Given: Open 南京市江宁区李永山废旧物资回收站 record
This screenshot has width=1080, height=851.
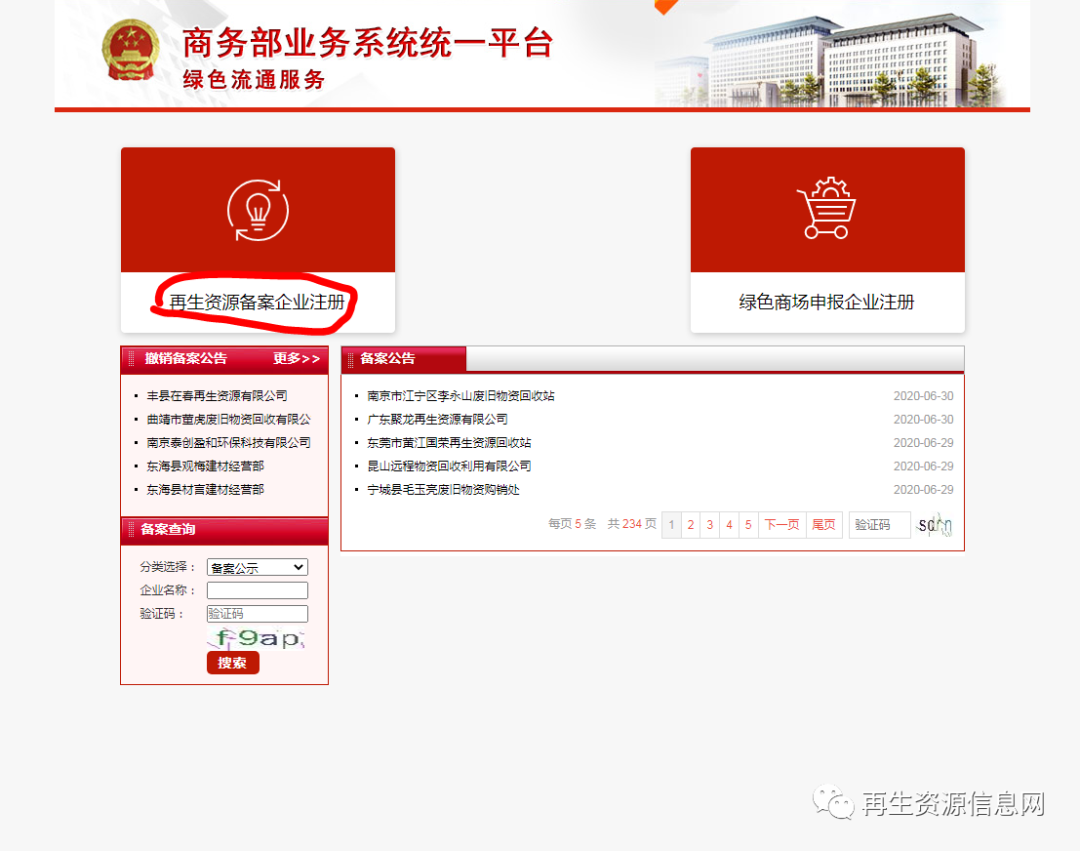Looking at the screenshot, I should click(461, 395).
